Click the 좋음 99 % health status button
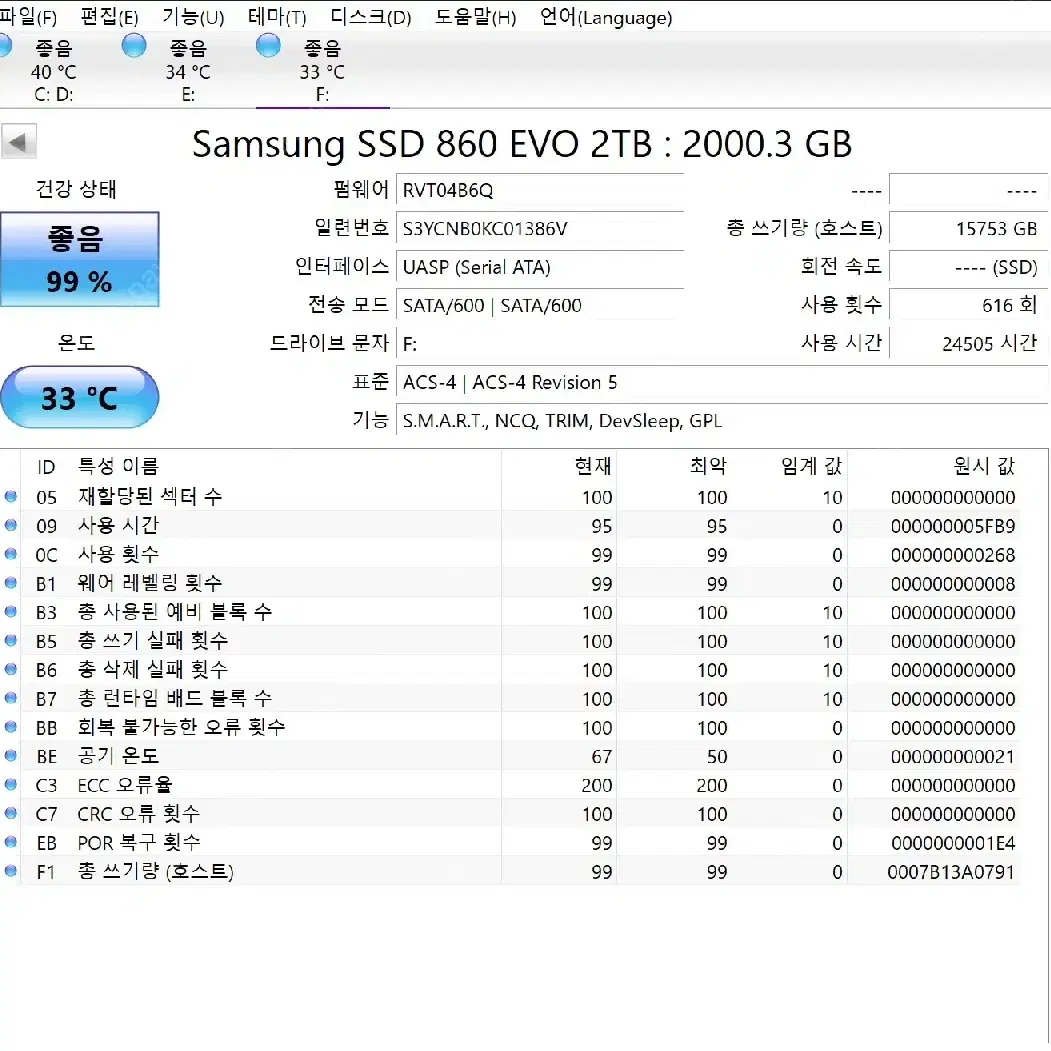This screenshot has width=1051, height=1051. tap(80, 259)
